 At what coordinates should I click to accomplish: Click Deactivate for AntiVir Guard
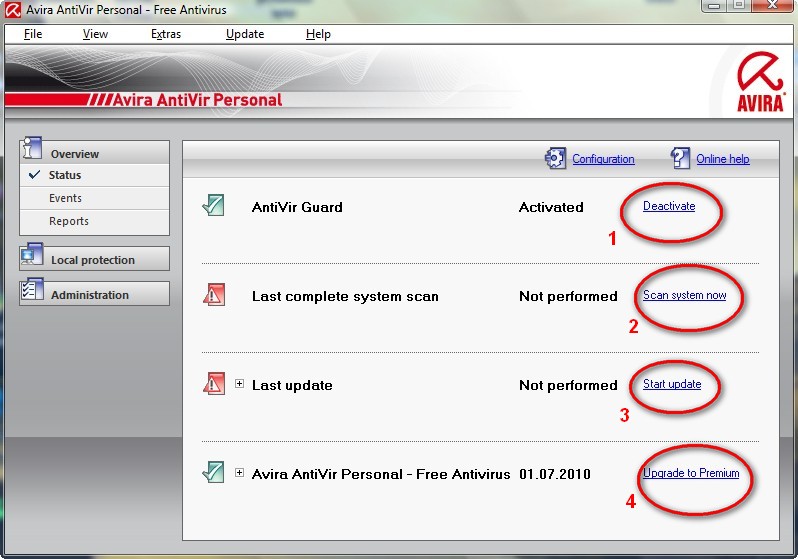(669, 206)
